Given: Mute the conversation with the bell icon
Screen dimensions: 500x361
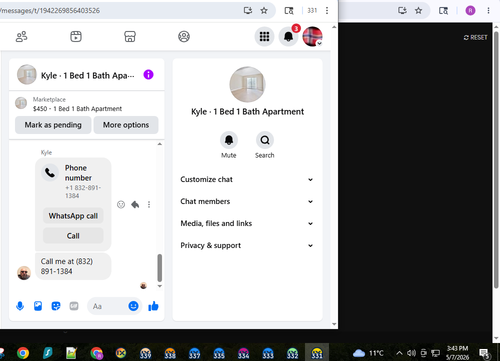Looking at the screenshot, I should coord(229,140).
